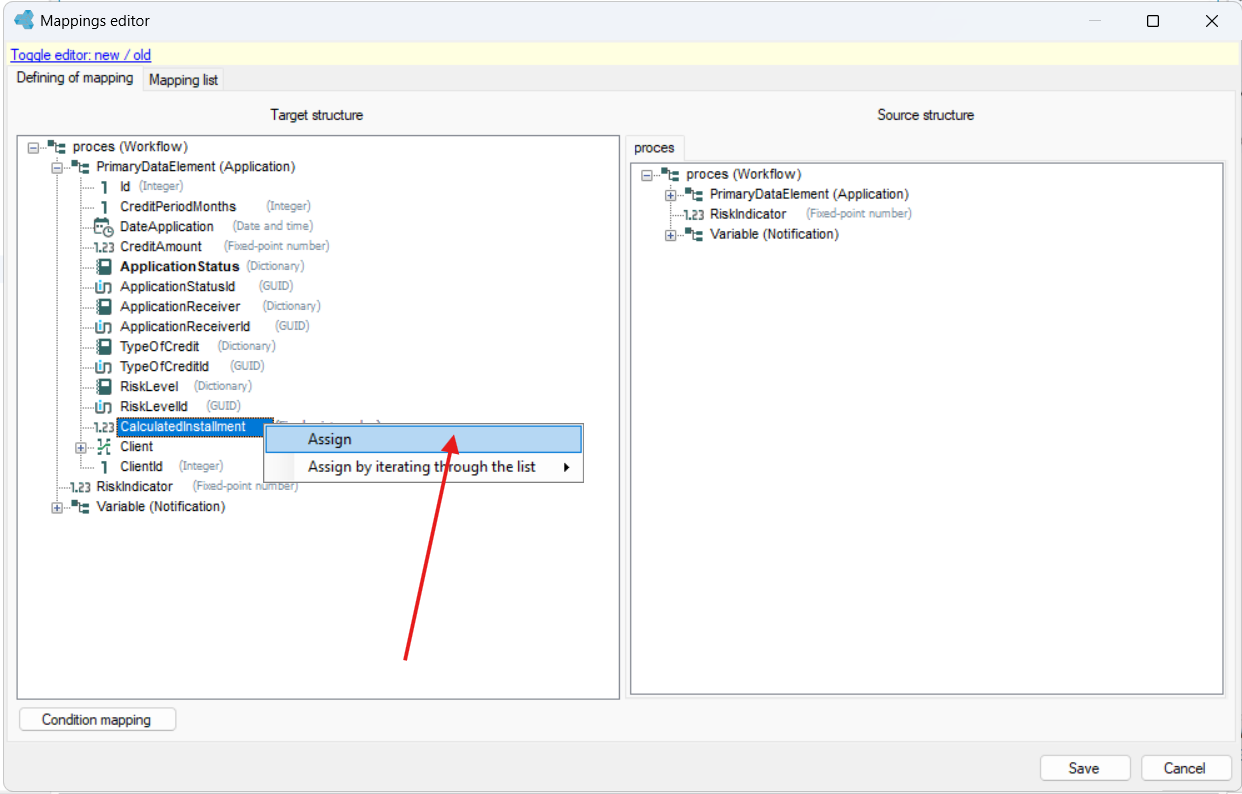Expand Variable (Notification) in Target structure
This screenshot has height=794, width=1242.
point(57,507)
